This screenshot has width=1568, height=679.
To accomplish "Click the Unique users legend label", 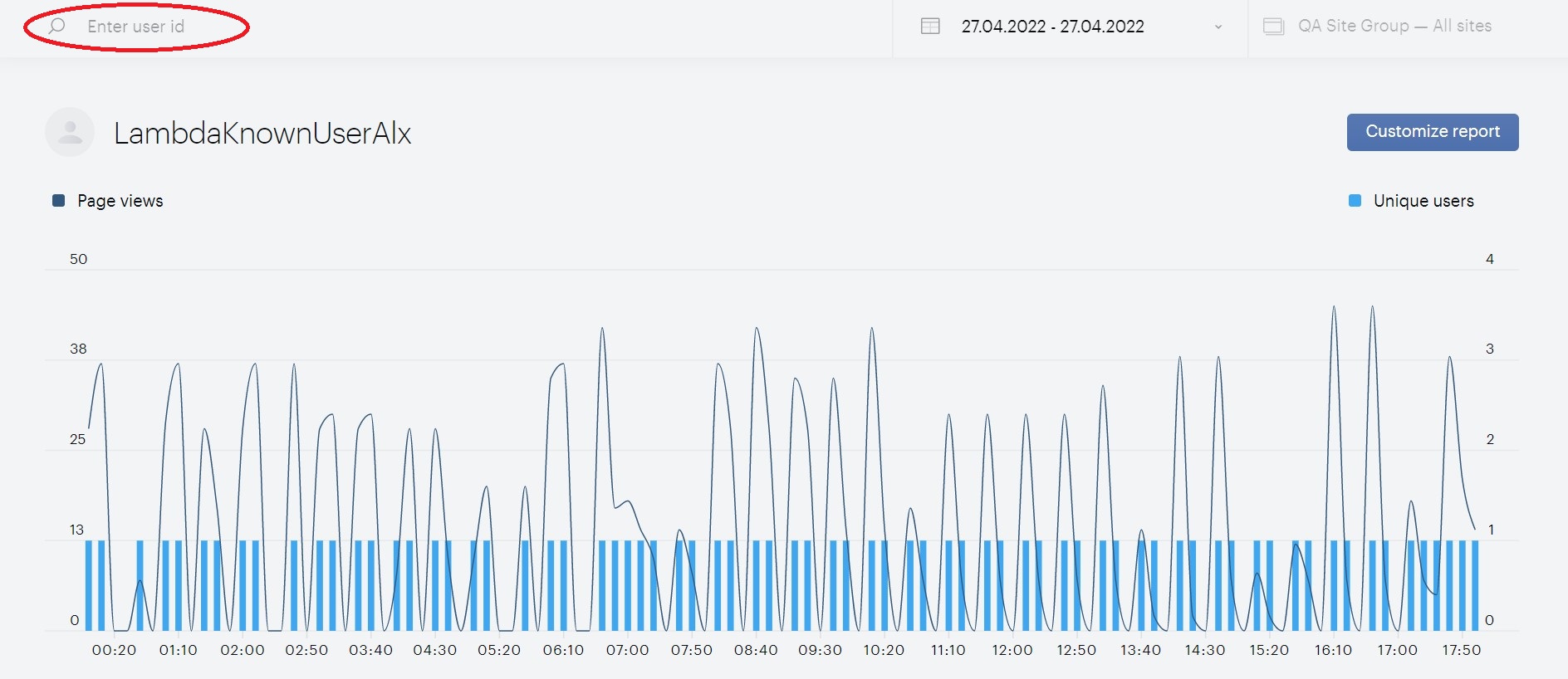I will pyautogui.click(x=1423, y=201).
